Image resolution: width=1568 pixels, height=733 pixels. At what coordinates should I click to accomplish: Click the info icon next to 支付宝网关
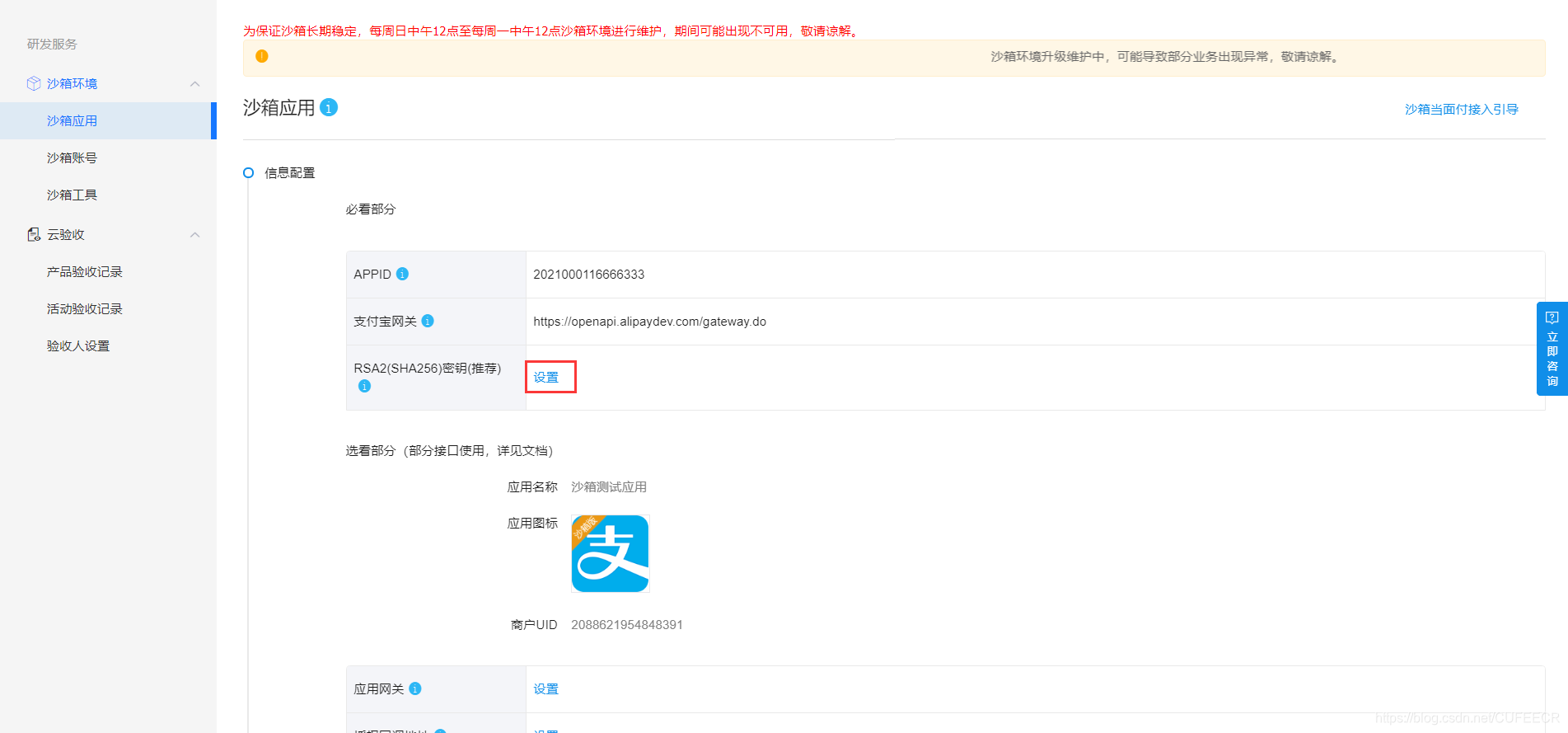point(428,321)
